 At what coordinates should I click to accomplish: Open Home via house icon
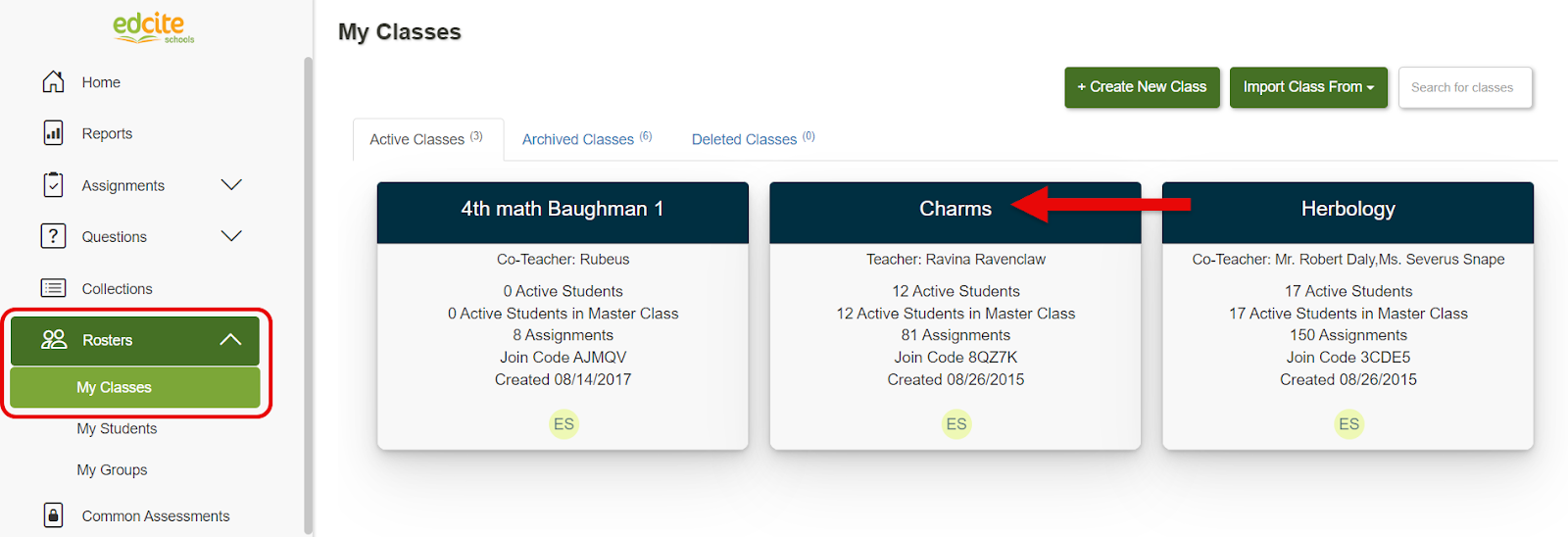53,81
